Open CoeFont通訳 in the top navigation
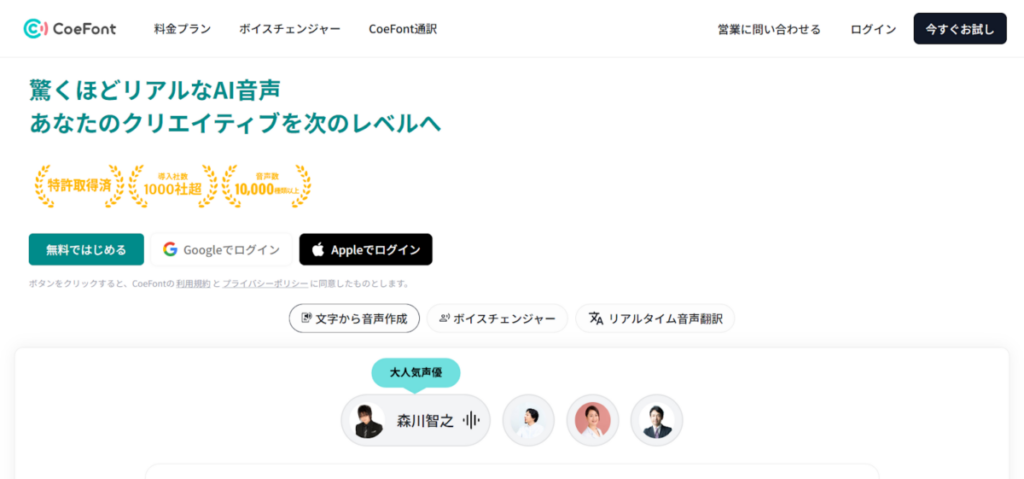The height and width of the screenshot is (479, 1024). pos(402,29)
